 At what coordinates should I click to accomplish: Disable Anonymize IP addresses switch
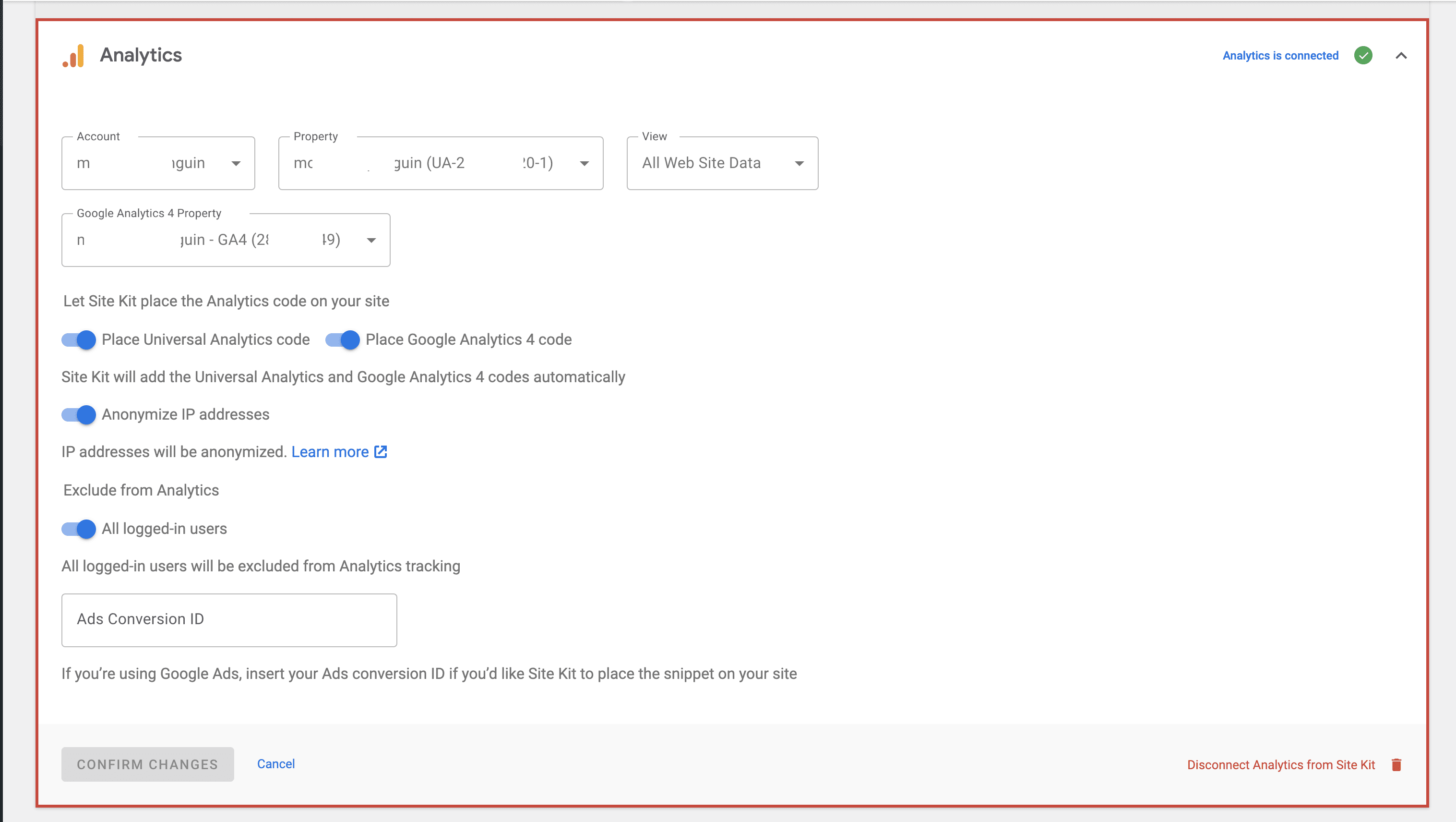point(79,414)
